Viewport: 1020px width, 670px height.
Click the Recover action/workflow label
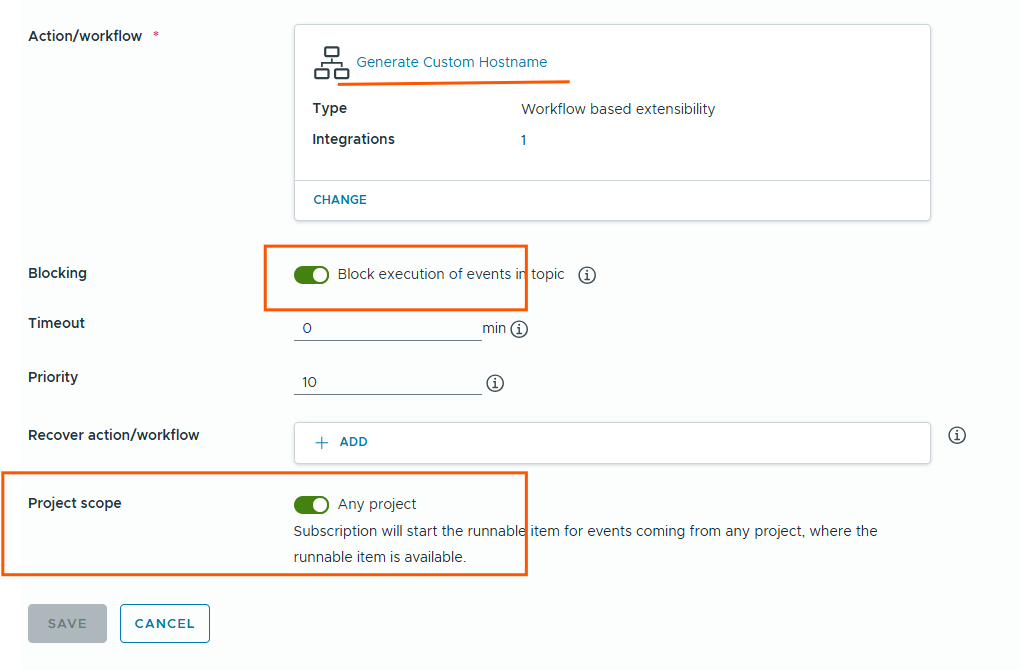coord(114,435)
